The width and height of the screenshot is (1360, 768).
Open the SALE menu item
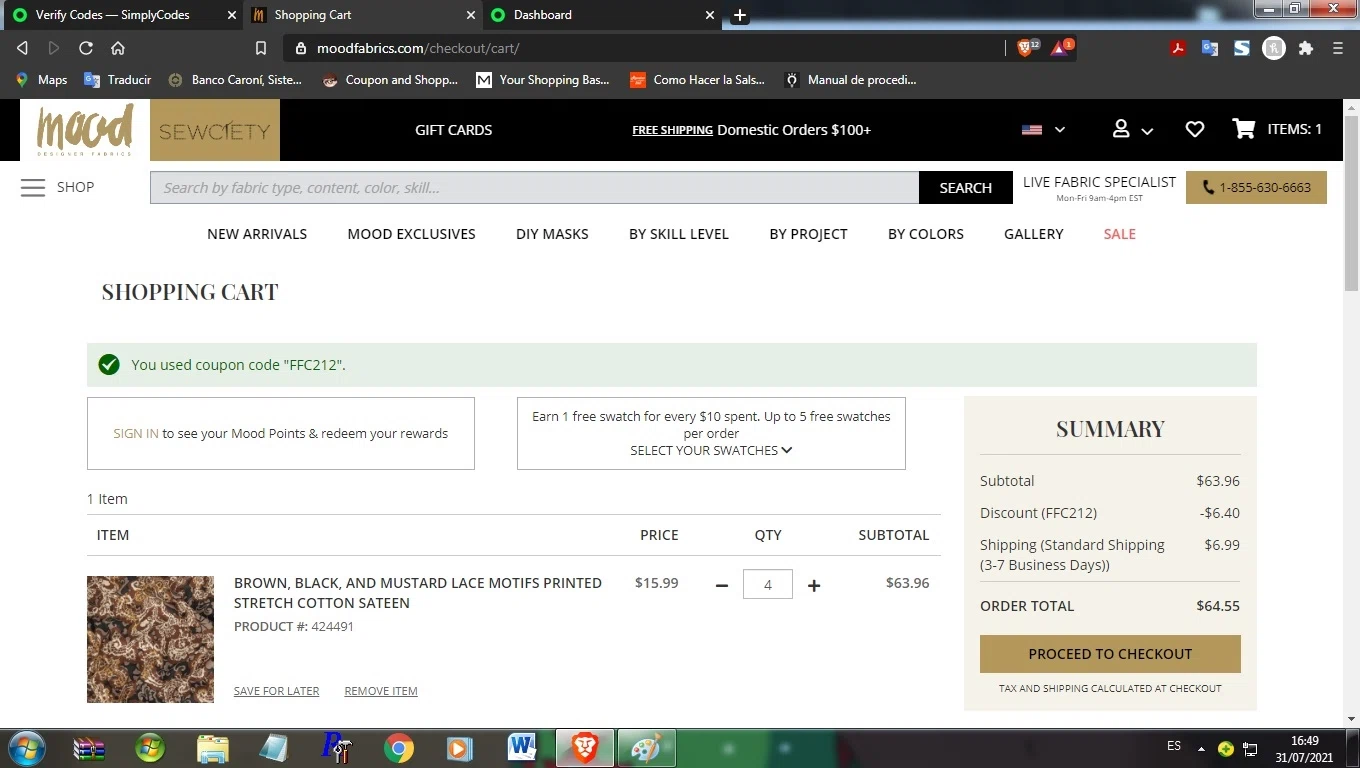pos(1119,234)
